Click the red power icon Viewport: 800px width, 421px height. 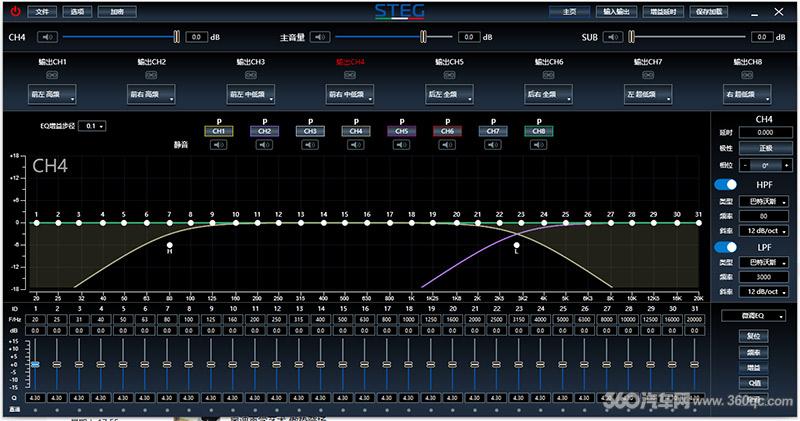coord(16,11)
